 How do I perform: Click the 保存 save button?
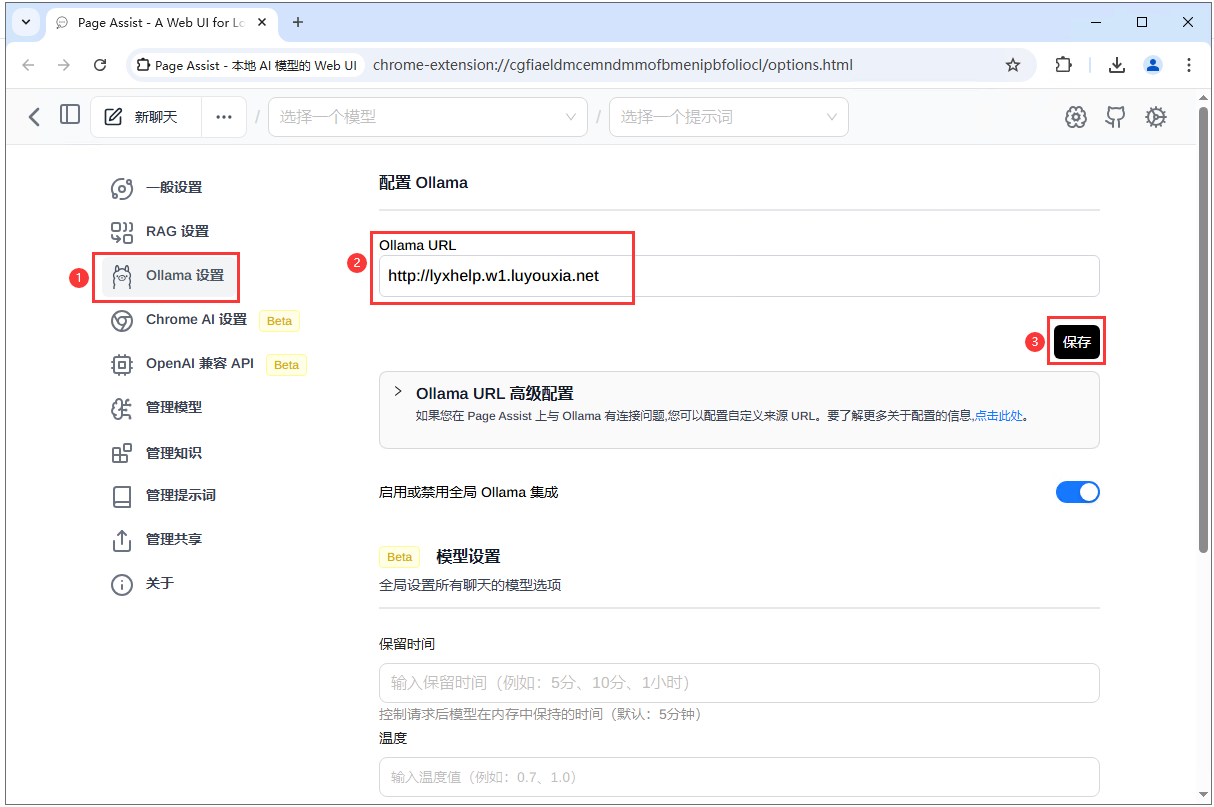(1077, 342)
